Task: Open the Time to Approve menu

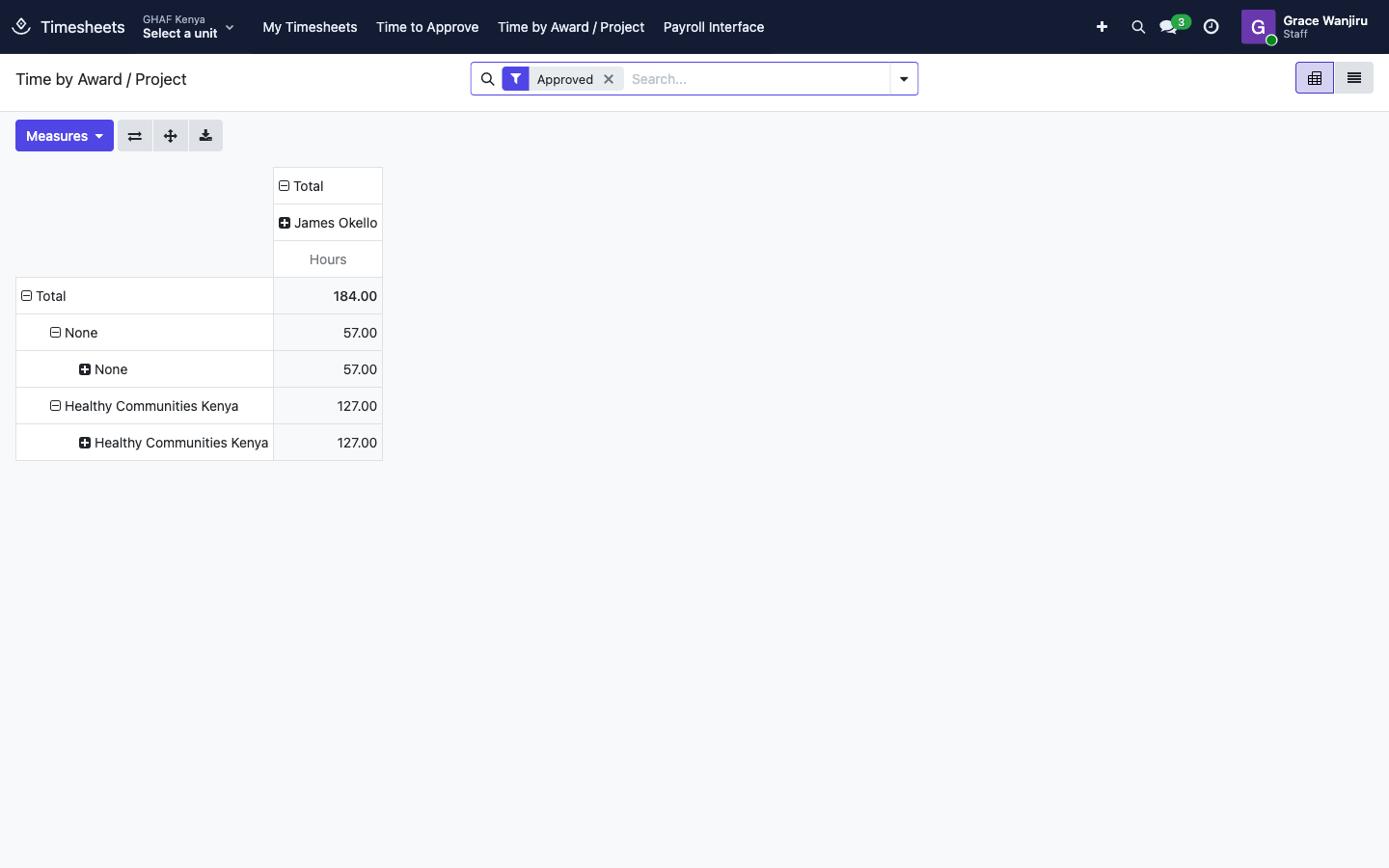Action: tap(427, 27)
